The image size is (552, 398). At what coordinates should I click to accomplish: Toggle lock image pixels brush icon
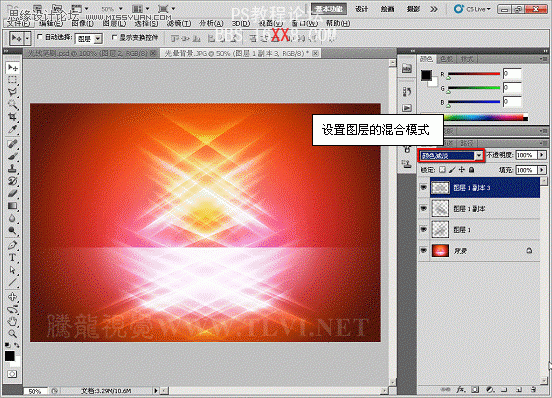tap(452, 170)
